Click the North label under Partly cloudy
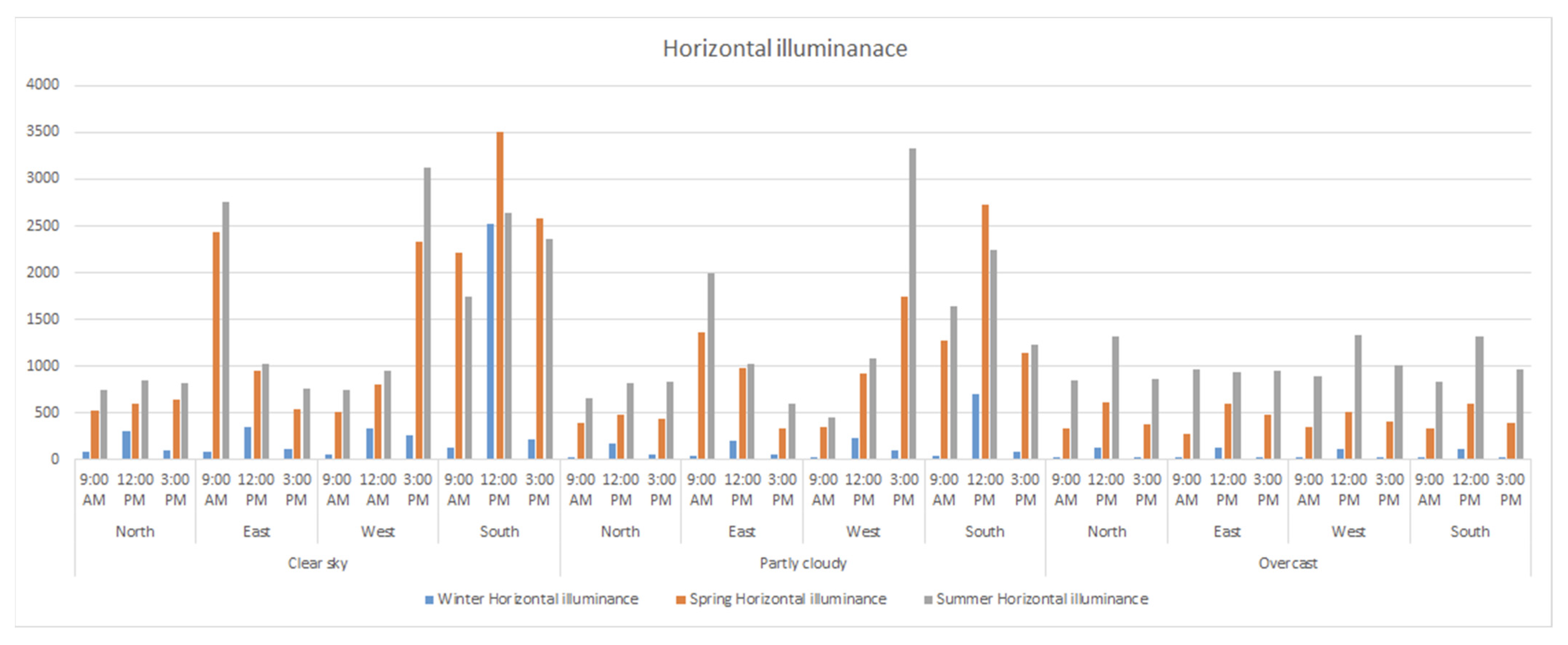1568x645 pixels. 620,532
